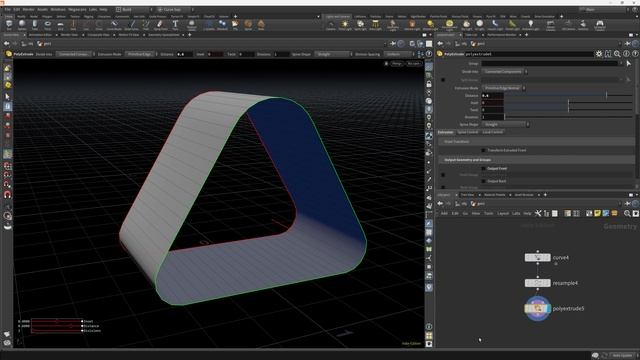The width and height of the screenshot is (640, 360).
Task: Click the network editor yellow sticky note icon
Action: (x=597, y=213)
